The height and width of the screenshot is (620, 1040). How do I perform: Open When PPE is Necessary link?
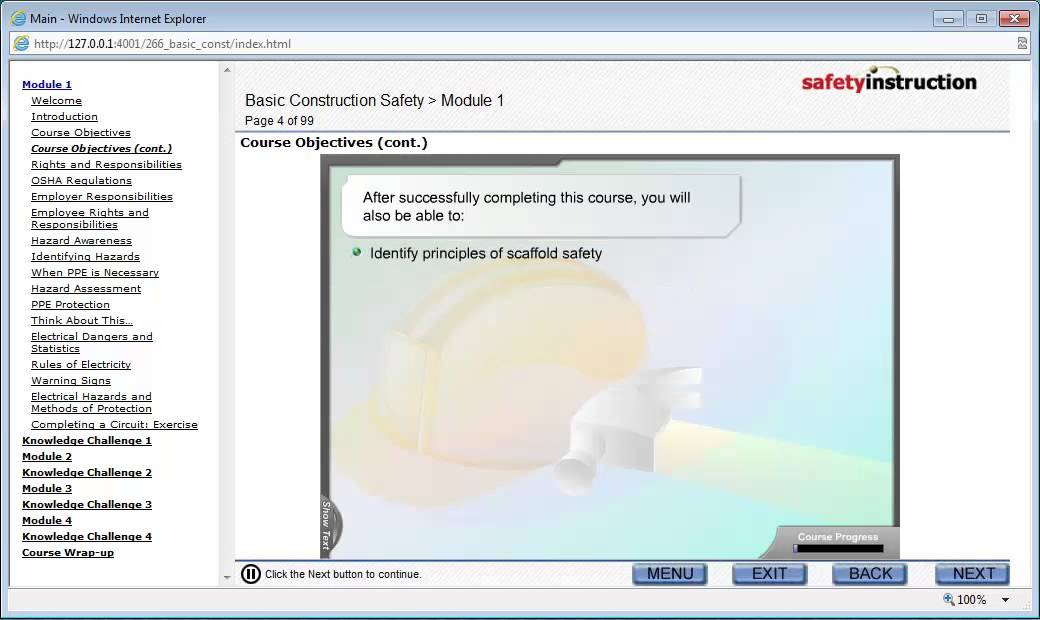click(95, 273)
